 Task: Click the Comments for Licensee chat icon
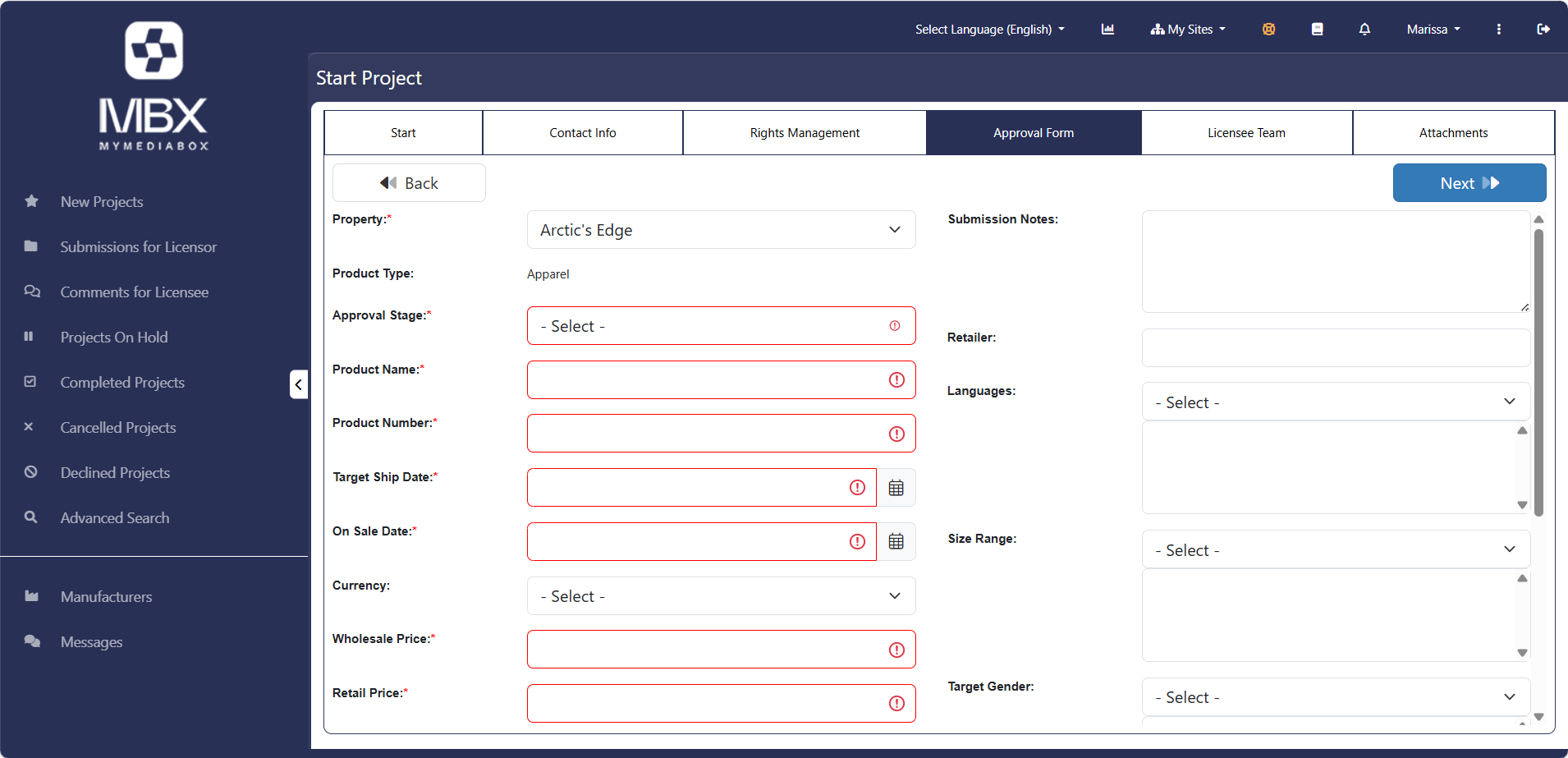pyautogui.click(x=32, y=292)
